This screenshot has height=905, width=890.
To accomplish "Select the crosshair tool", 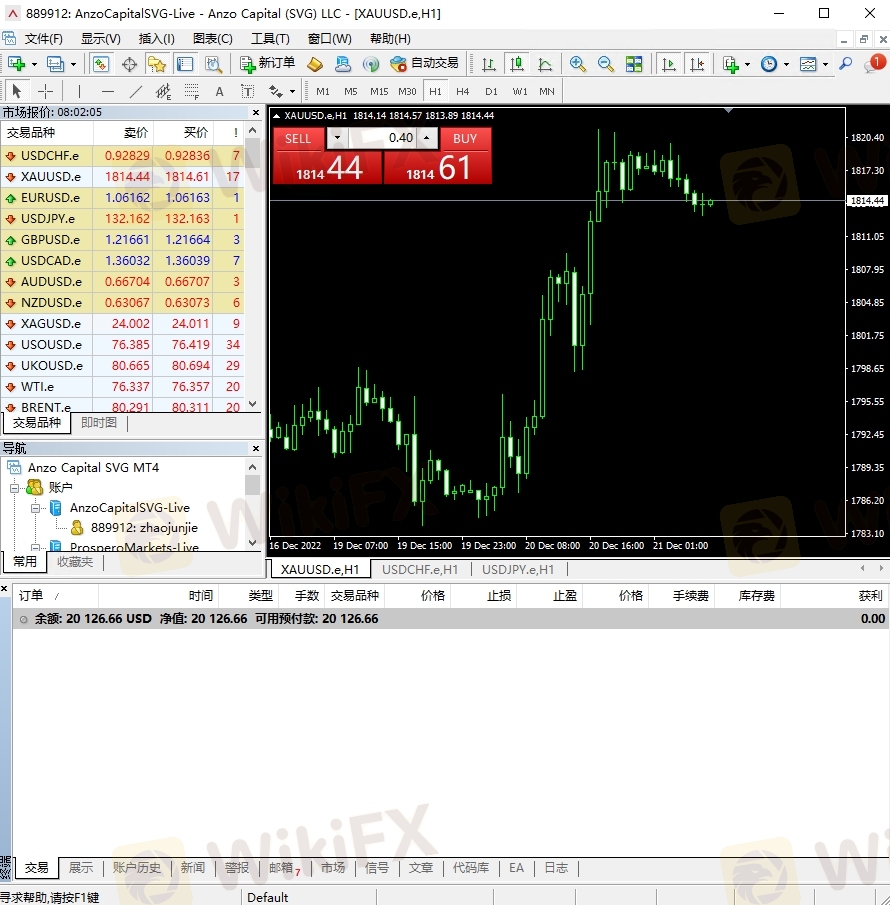I will (45, 91).
